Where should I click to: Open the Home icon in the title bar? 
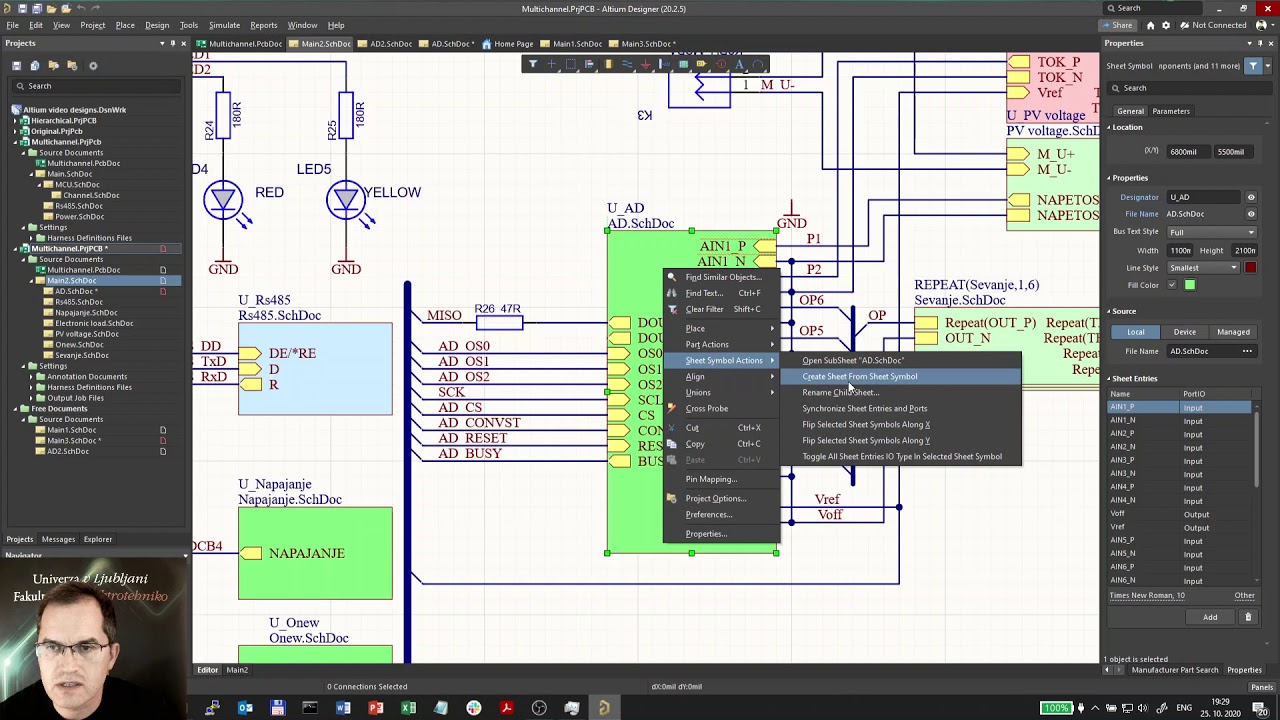pyautogui.click(x=1150, y=25)
